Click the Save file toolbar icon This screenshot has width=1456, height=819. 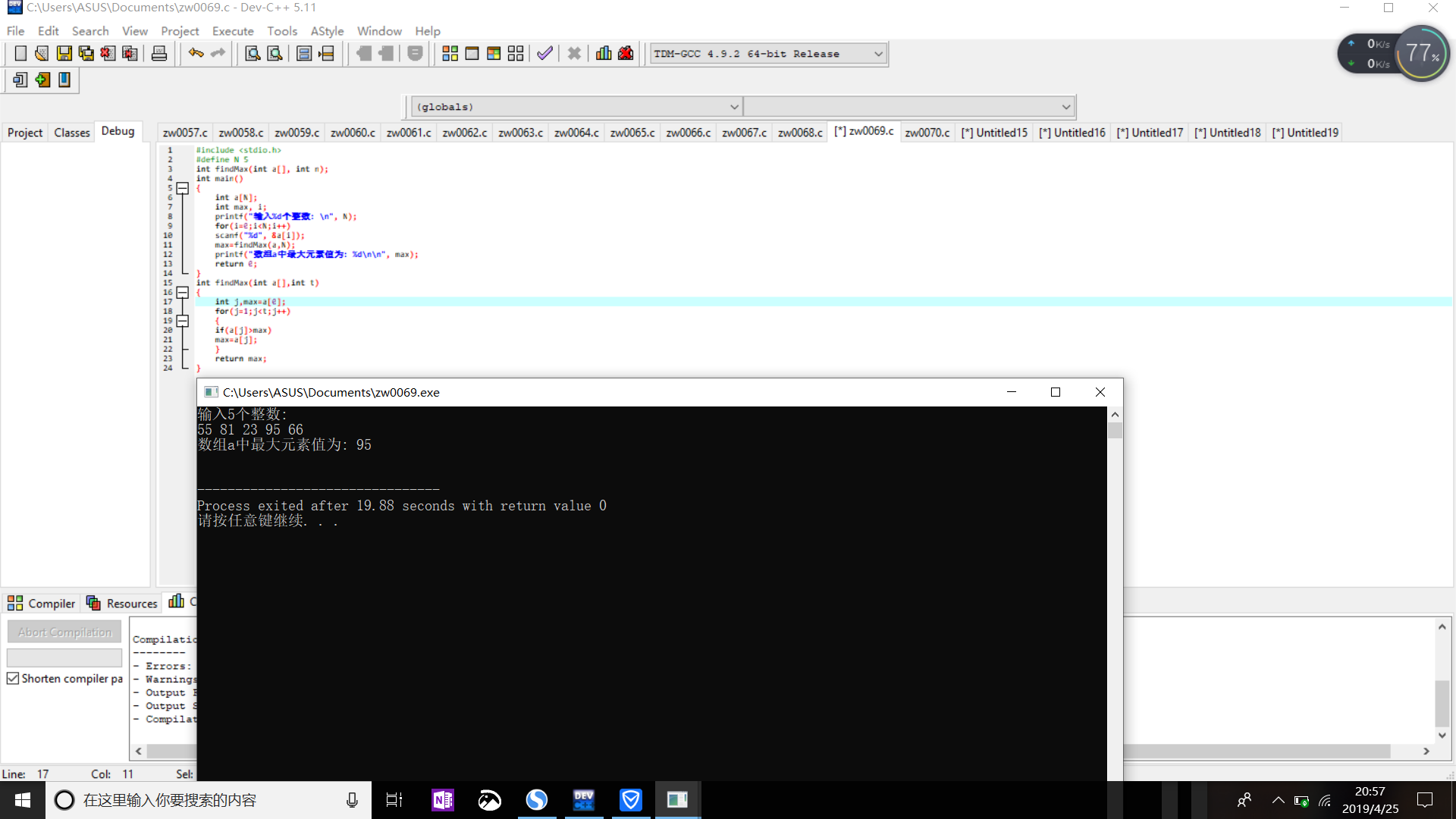click(64, 54)
